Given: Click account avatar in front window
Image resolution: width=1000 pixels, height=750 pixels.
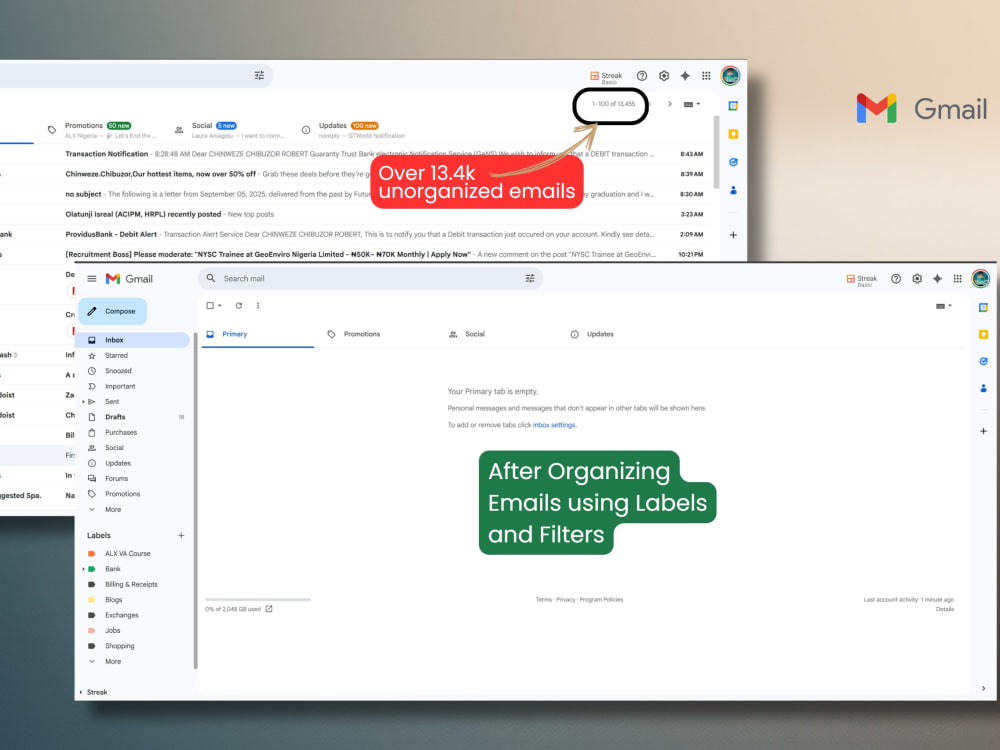Looking at the screenshot, I should [980, 279].
